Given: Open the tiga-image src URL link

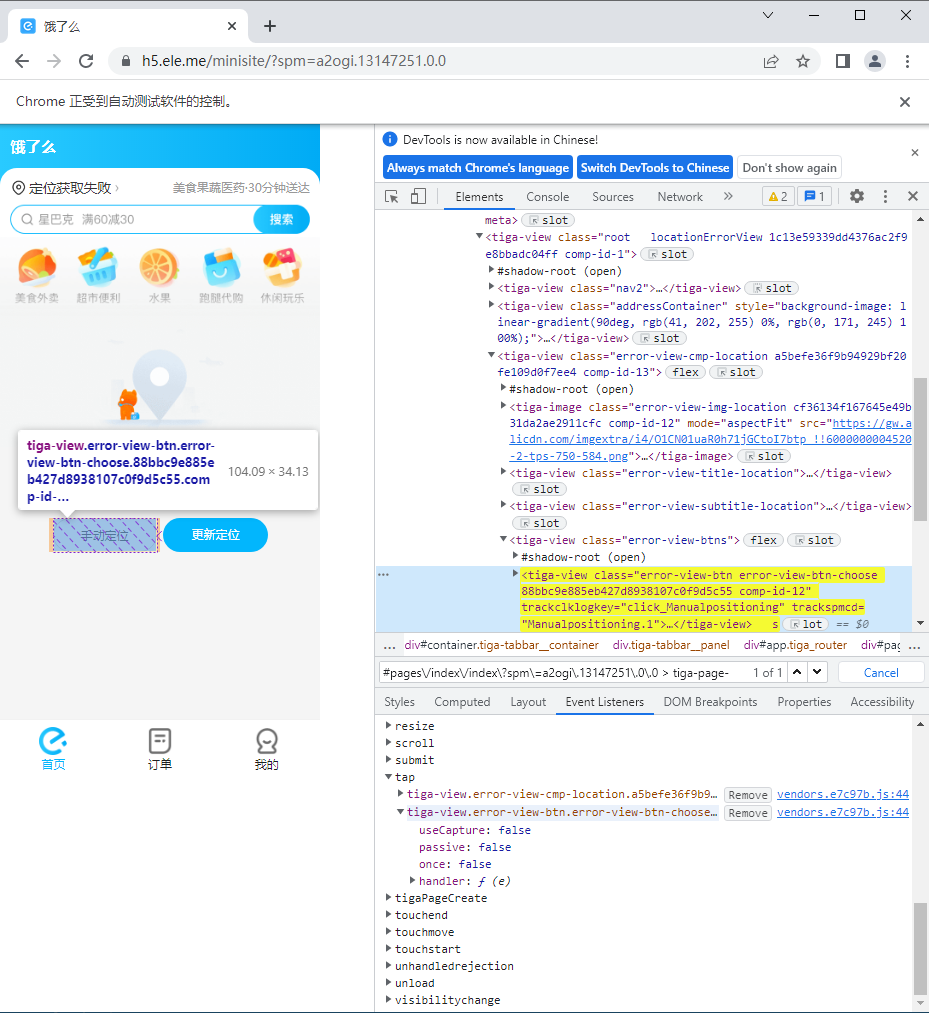Looking at the screenshot, I should 710,439.
